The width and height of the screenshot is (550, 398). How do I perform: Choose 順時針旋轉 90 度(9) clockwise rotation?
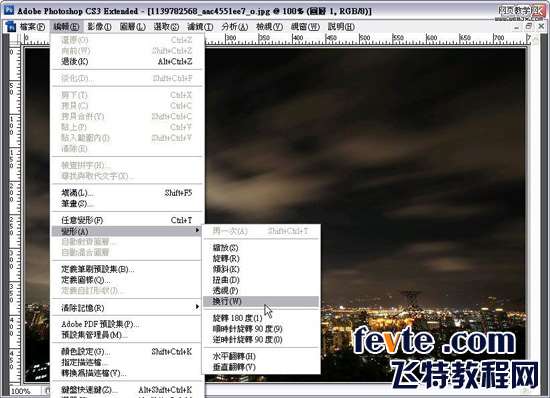261,329
